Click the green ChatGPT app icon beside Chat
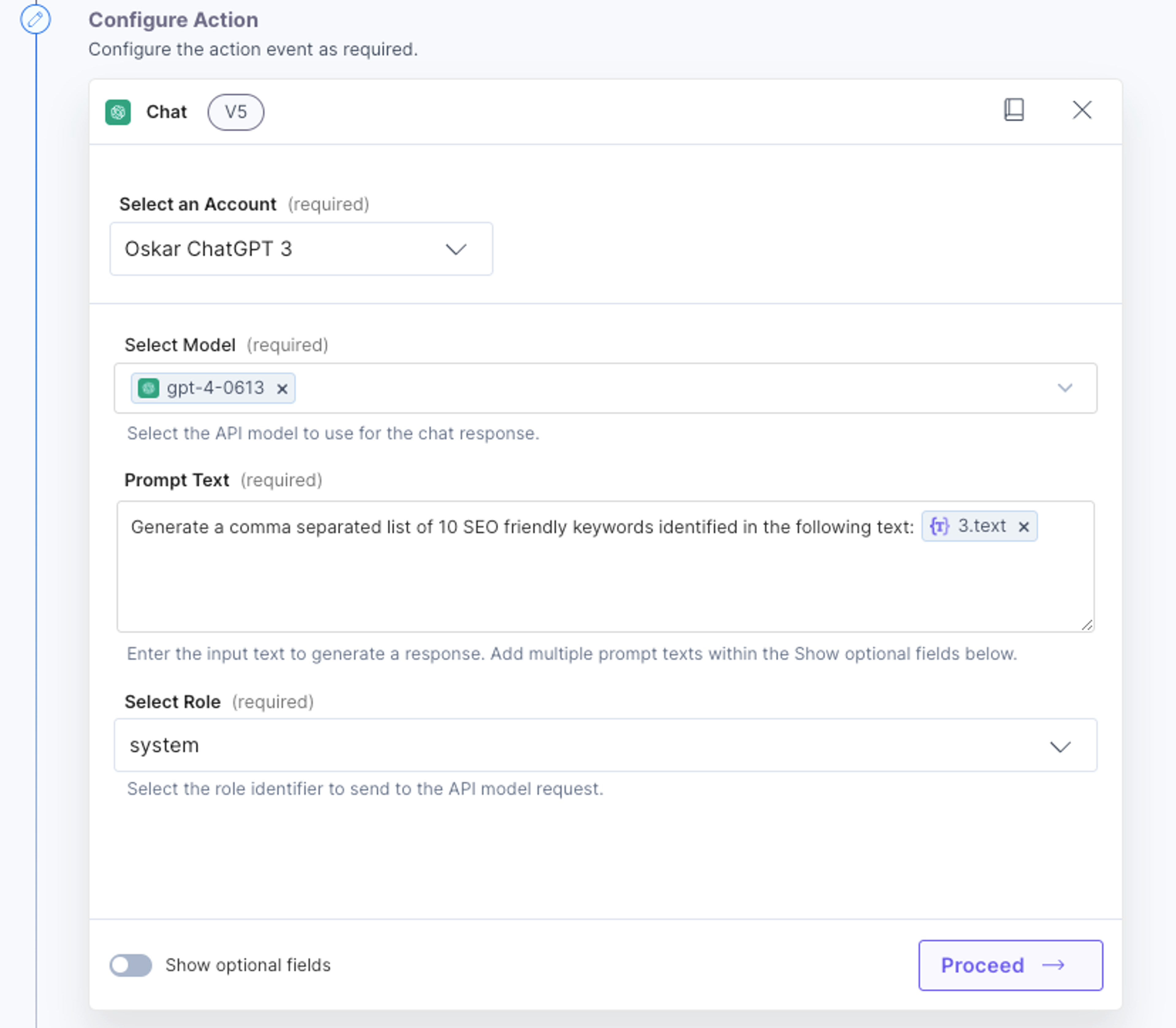Screen dimensions: 1176x1028 coord(118,112)
